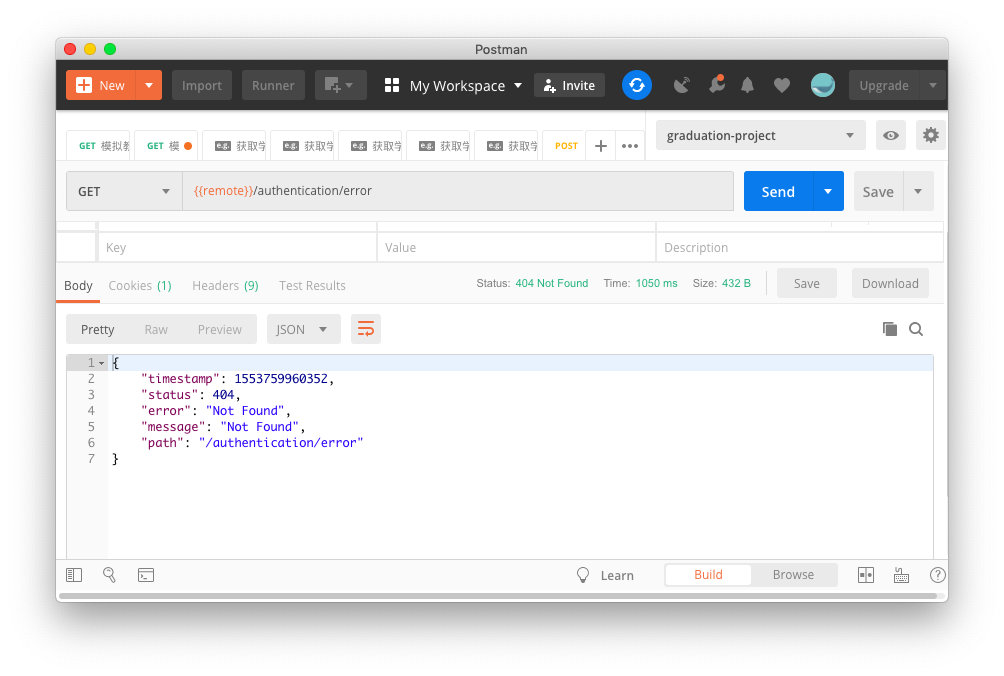Open the notifications bell
The width and height of the screenshot is (1004, 676).
coord(747,85)
